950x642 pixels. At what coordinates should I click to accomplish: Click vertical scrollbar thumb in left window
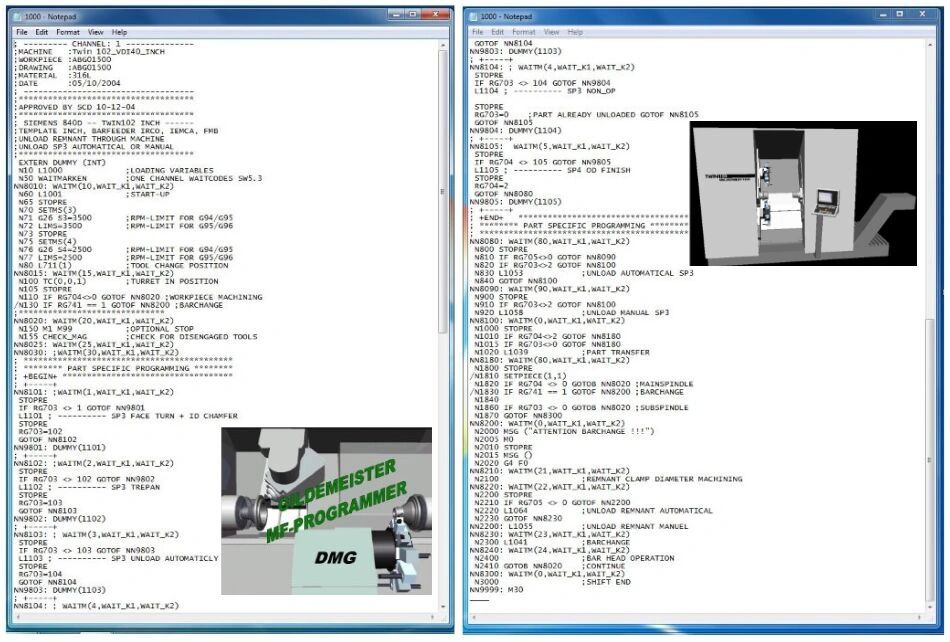(x=443, y=191)
